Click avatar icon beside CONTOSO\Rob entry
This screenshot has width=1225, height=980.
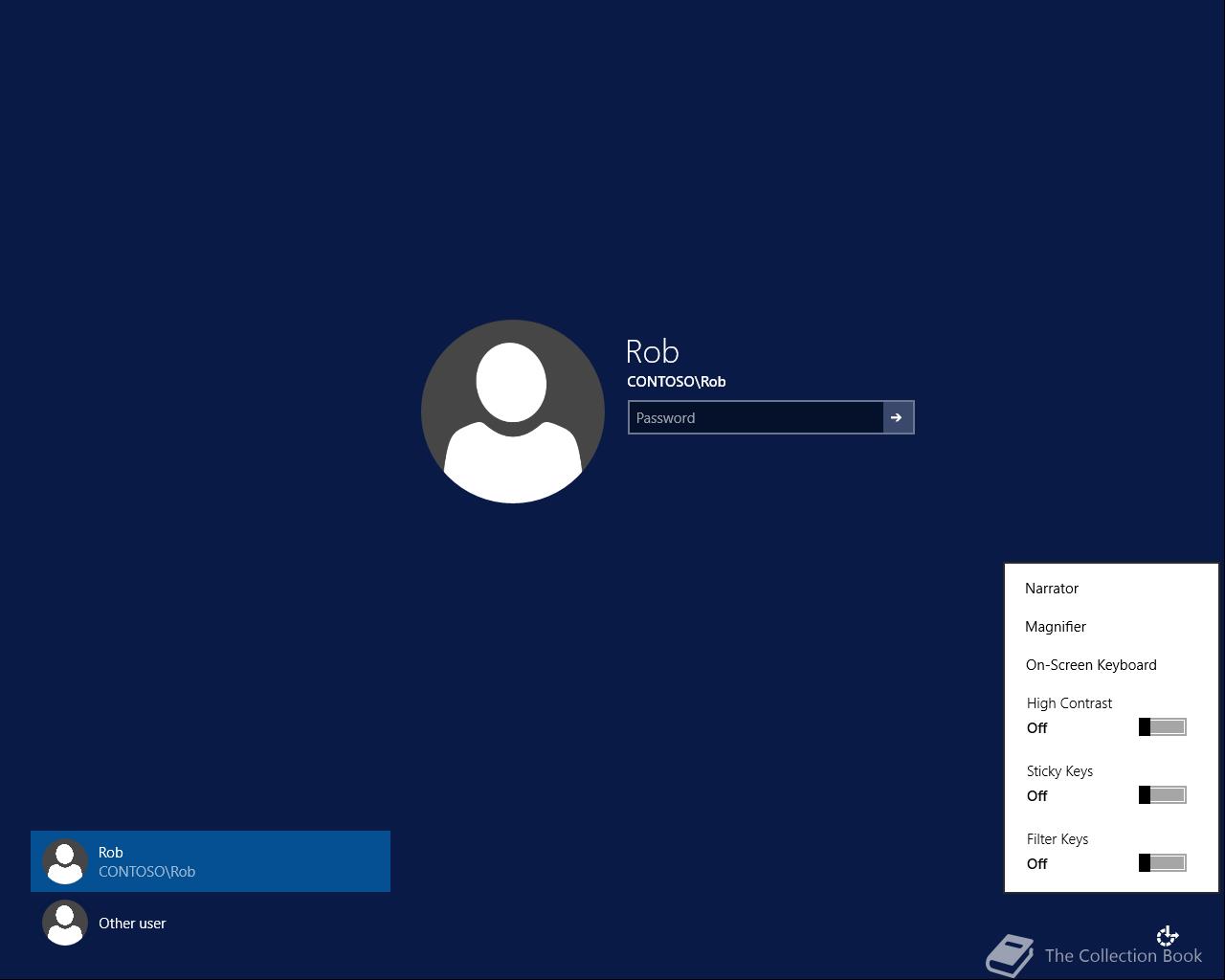pos(65,861)
